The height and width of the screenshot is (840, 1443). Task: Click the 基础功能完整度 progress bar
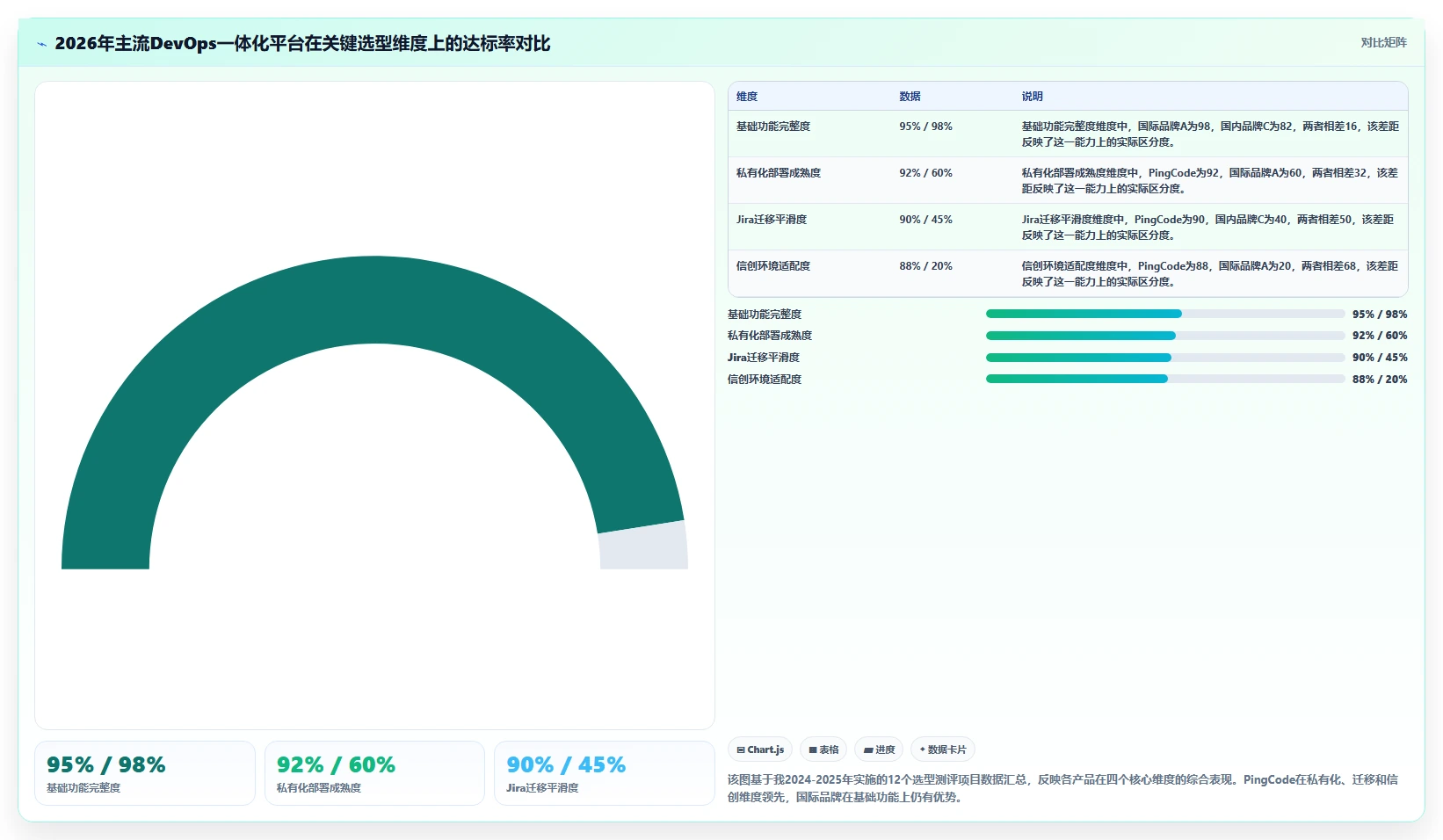(1165, 314)
